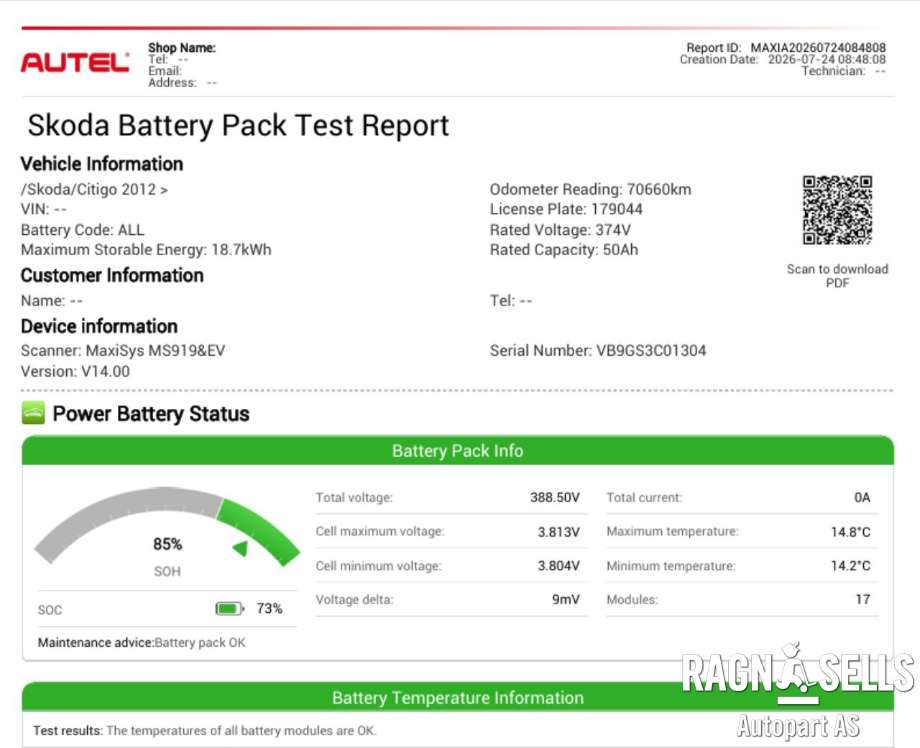Viewport: 920px width, 748px height.
Task: Click the Shop Name label
Action: click(x=182, y=48)
